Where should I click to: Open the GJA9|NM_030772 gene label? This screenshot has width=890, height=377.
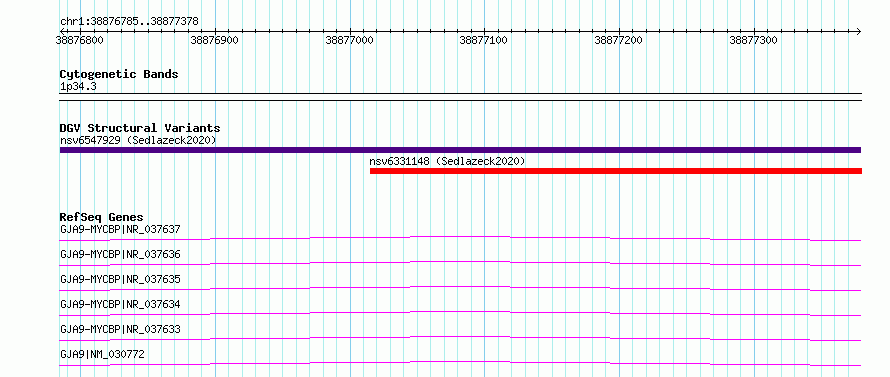(102, 354)
